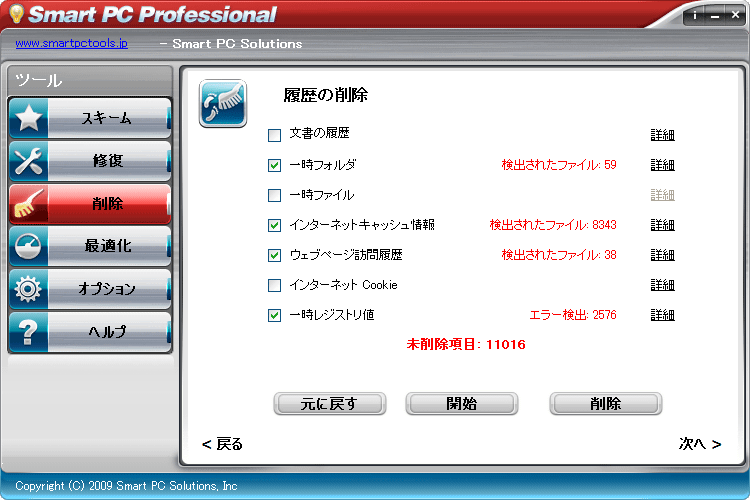The height and width of the screenshot is (500, 750).
Task: Click the star icon beside スキーム
Action: click(x=29, y=118)
